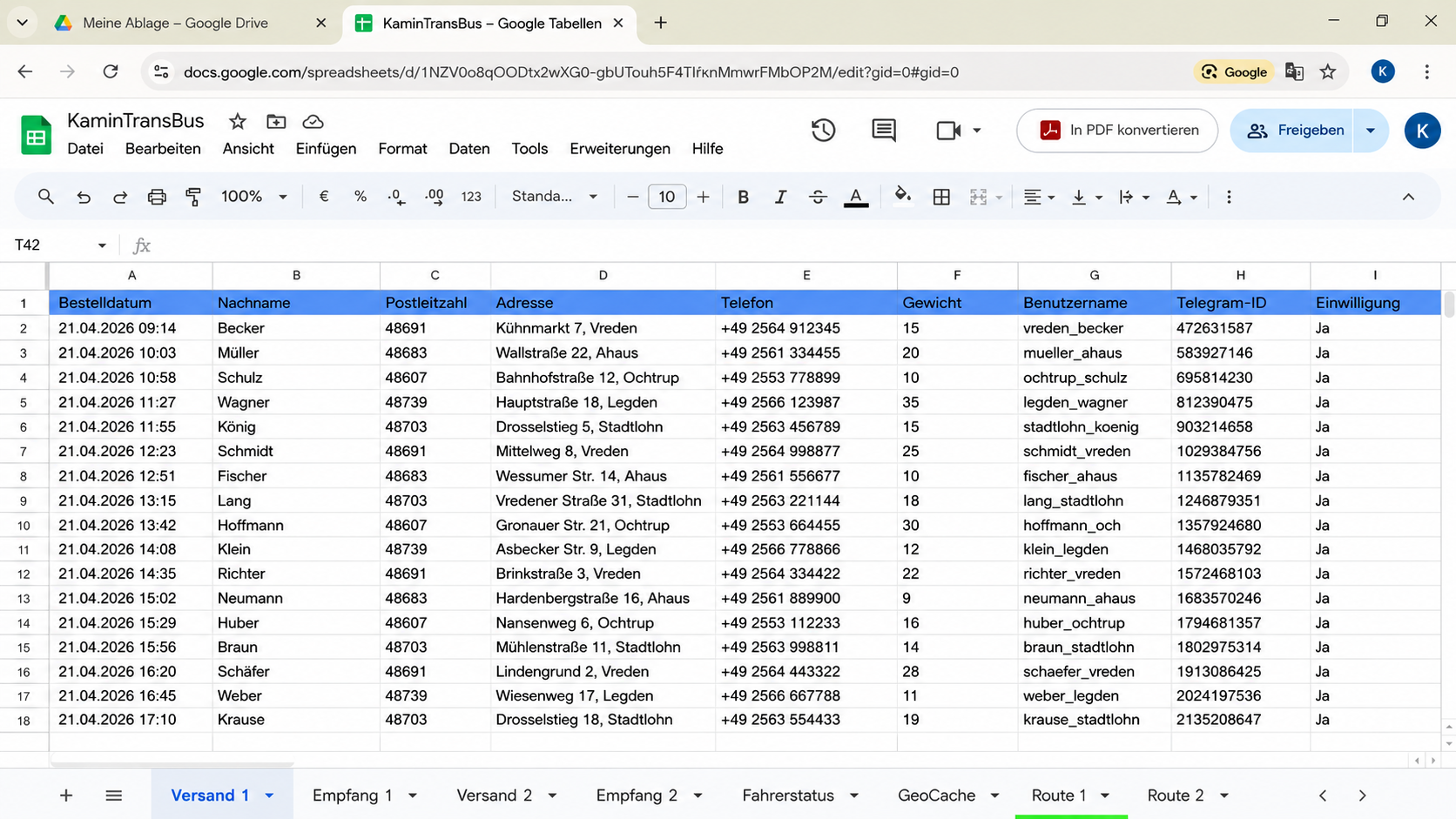Screen dimensions: 1456x819
Task: Open version history clock icon
Action: 823,131
